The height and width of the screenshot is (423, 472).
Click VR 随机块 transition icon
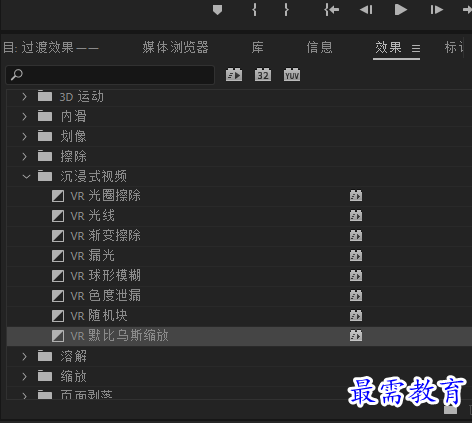tap(58, 316)
